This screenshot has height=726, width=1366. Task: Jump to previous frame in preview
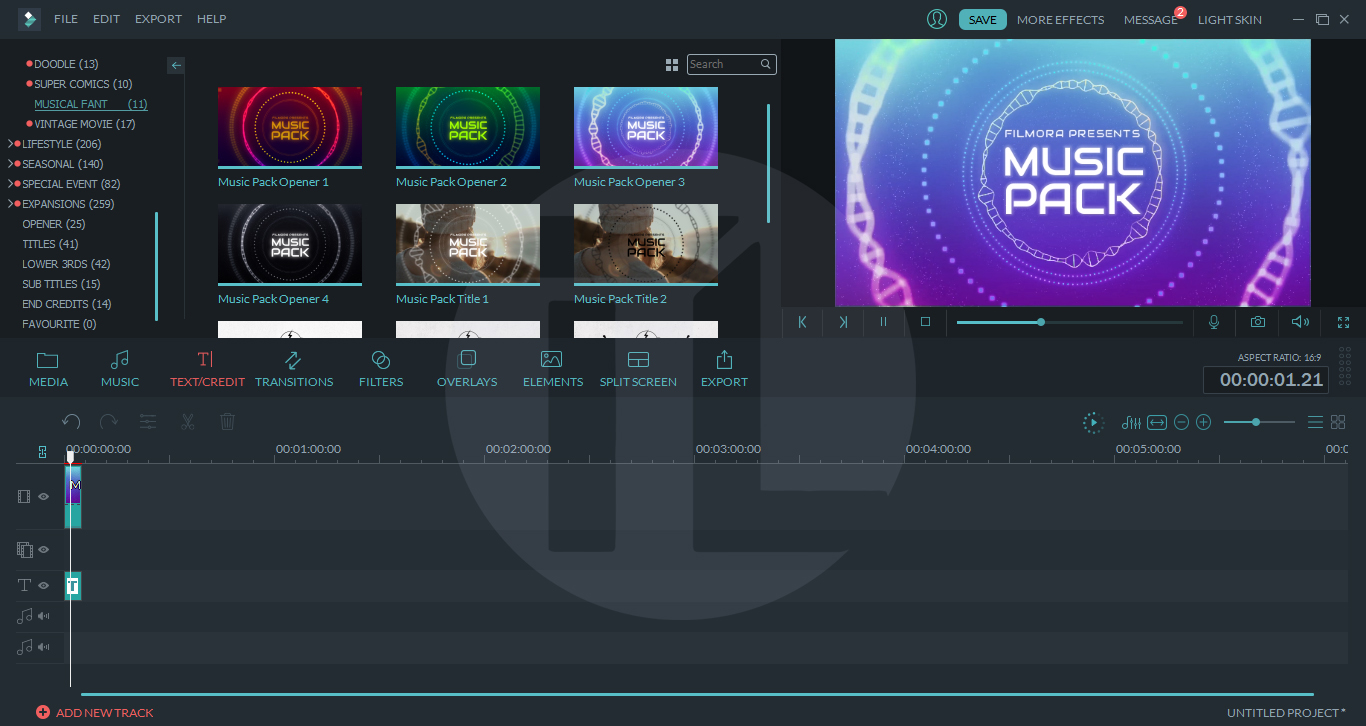802,322
